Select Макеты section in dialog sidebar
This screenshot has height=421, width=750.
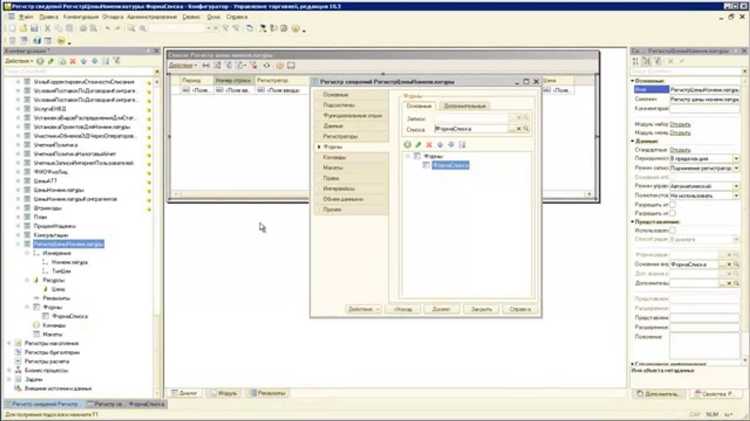point(333,167)
